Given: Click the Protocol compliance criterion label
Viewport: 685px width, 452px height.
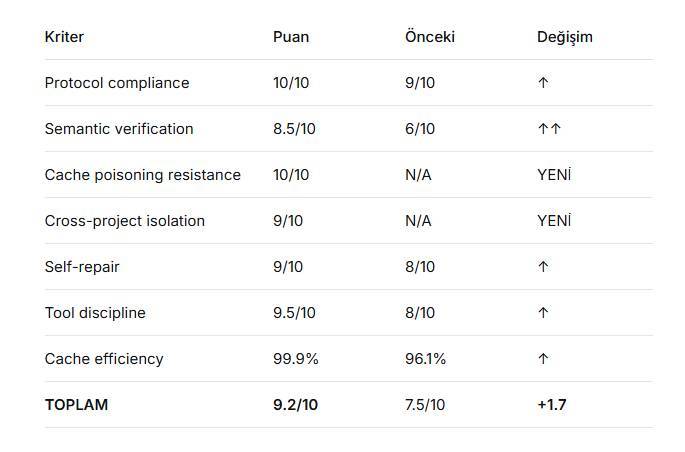Looking at the screenshot, I should [117, 83].
